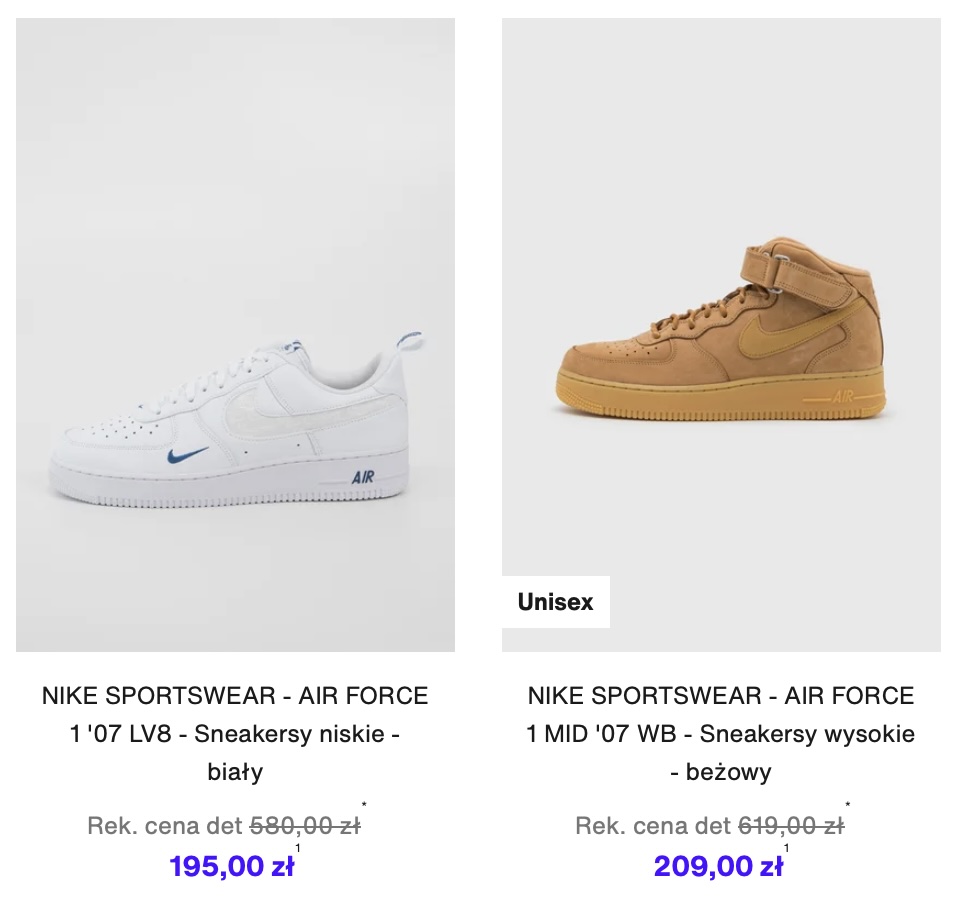The height and width of the screenshot is (908, 956).
Task: Click "Rek. cena det" label under the beige sneaker
Action: pos(652,826)
